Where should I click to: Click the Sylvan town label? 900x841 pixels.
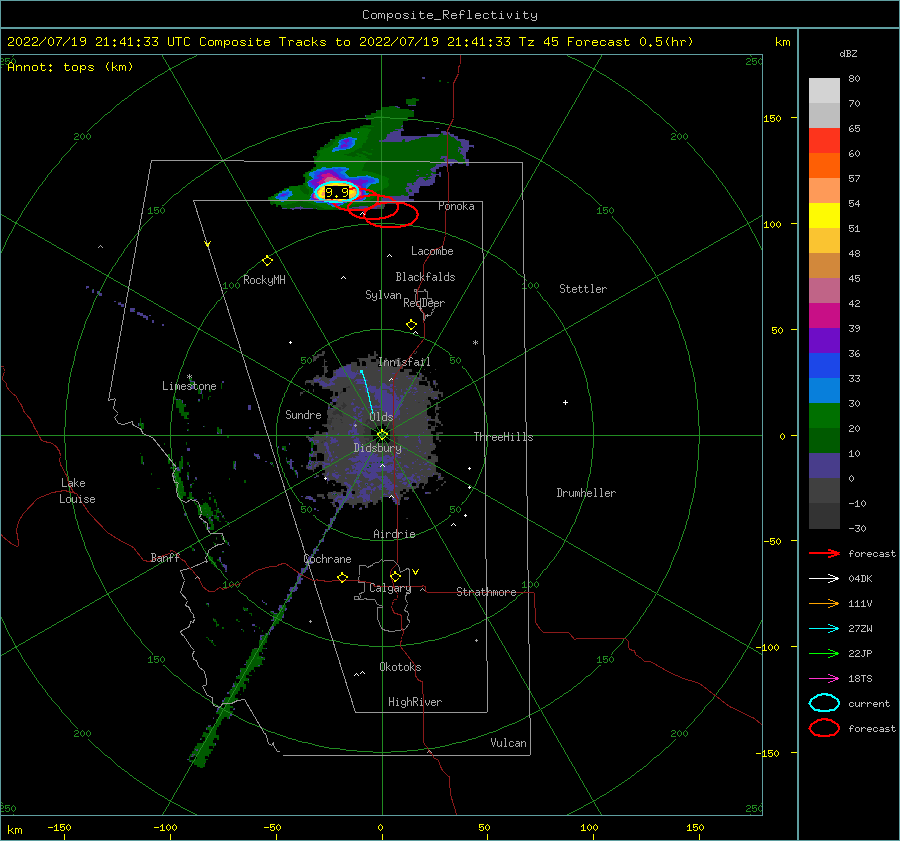(x=383, y=295)
